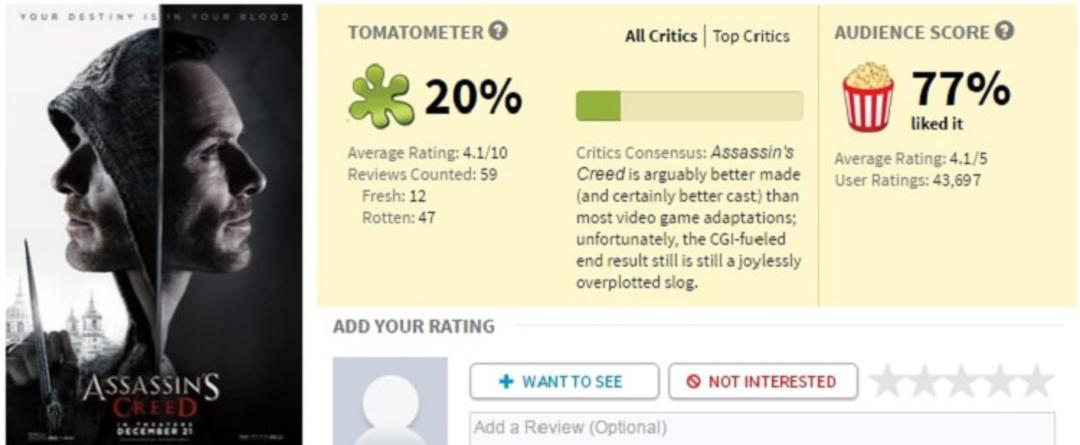Open the Assassin's Creed movie poster
1080x445 pixels.
pyautogui.click(x=154, y=225)
